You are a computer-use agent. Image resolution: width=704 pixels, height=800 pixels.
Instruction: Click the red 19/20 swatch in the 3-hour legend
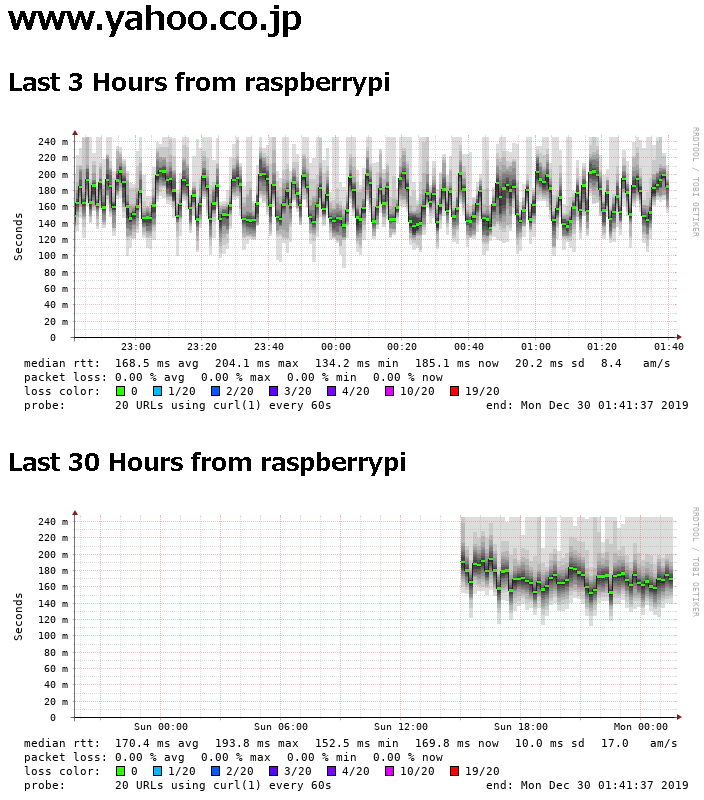tap(454, 391)
